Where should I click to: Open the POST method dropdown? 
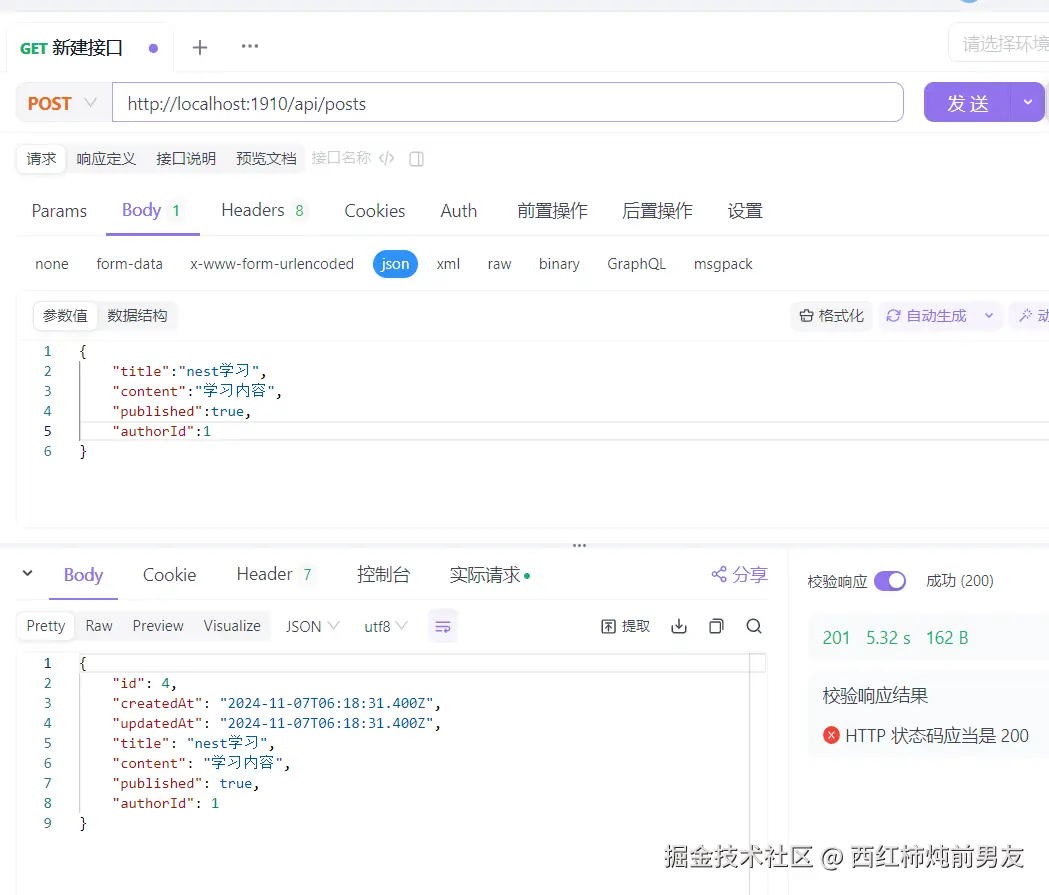pyautogui.click(x=64, y=103)
